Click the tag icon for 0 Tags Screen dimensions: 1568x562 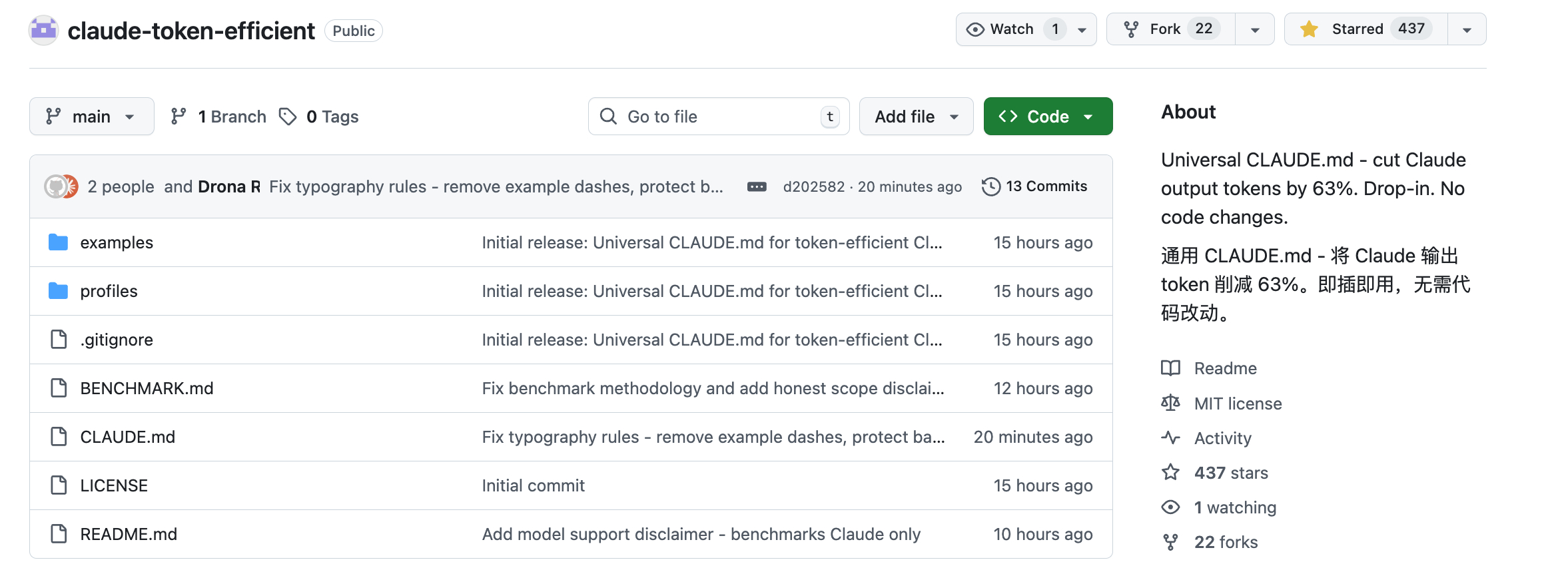coord(288,117)
